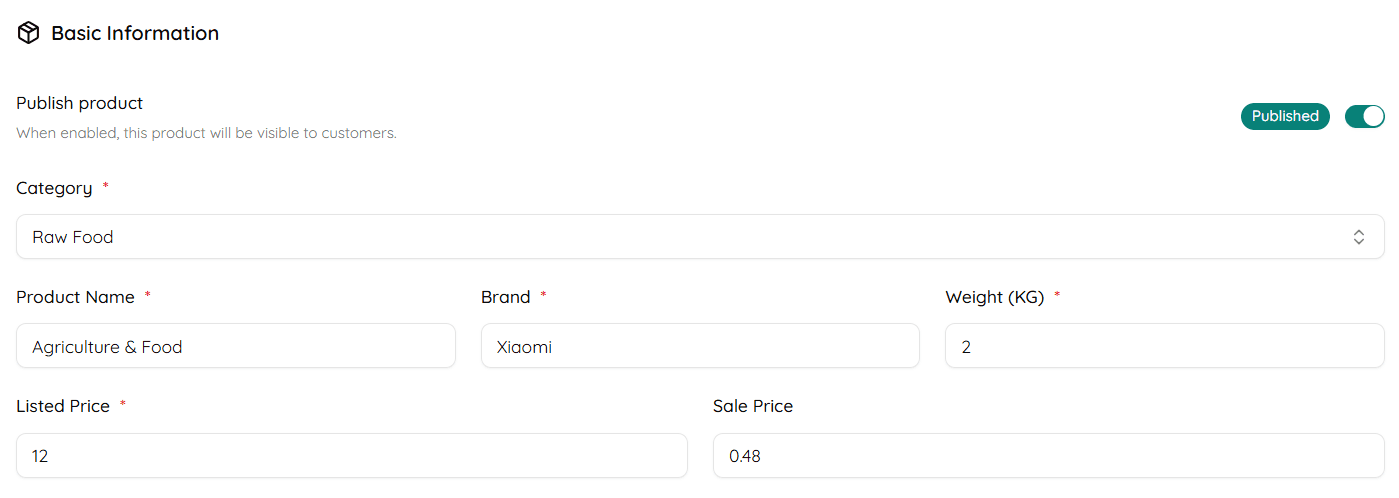This screenshot has height=498, width=1399.
Task: Click the product visibility description text
Action: click(206, 133)
